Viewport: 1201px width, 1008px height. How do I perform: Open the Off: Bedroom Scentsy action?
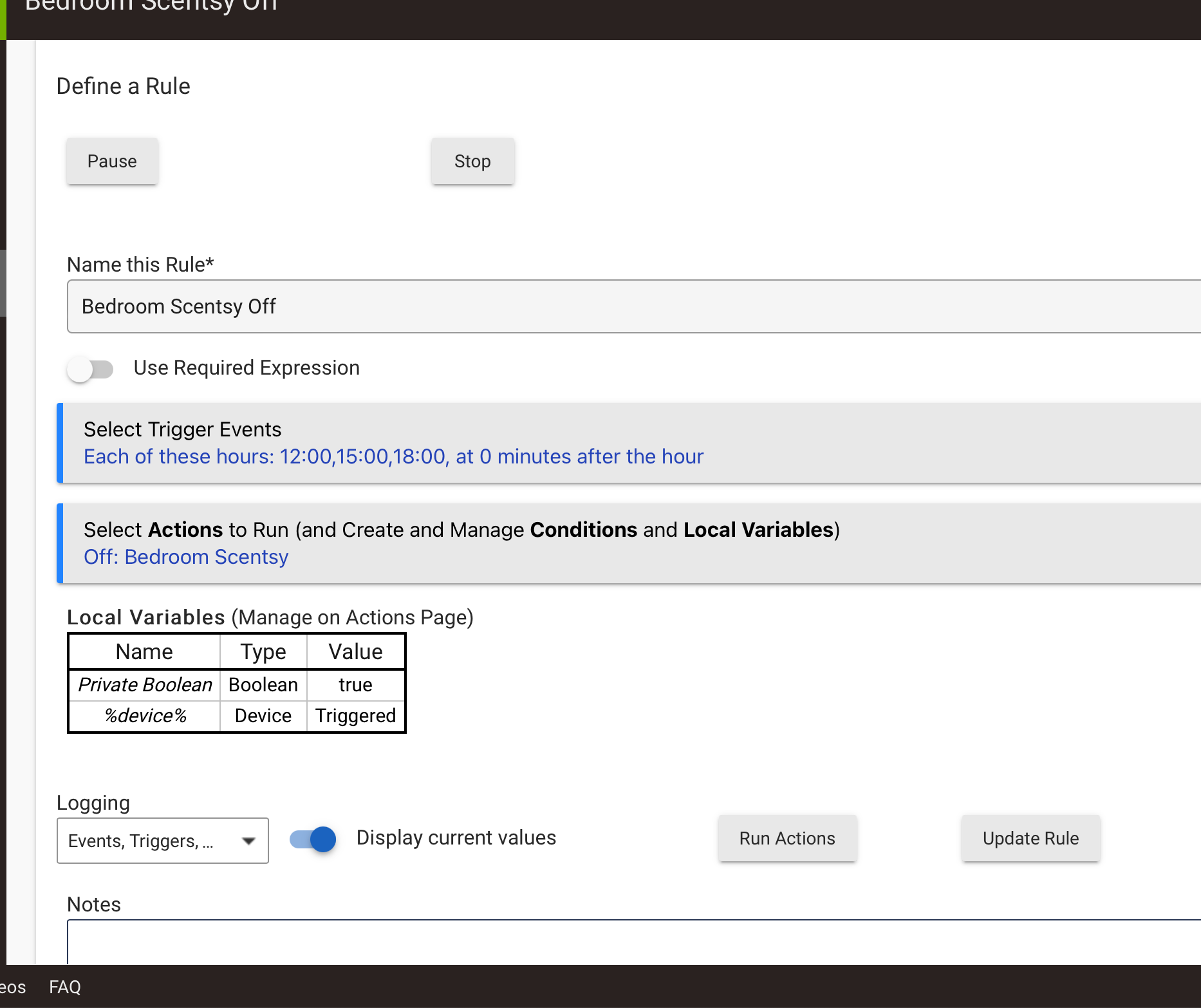186,557
